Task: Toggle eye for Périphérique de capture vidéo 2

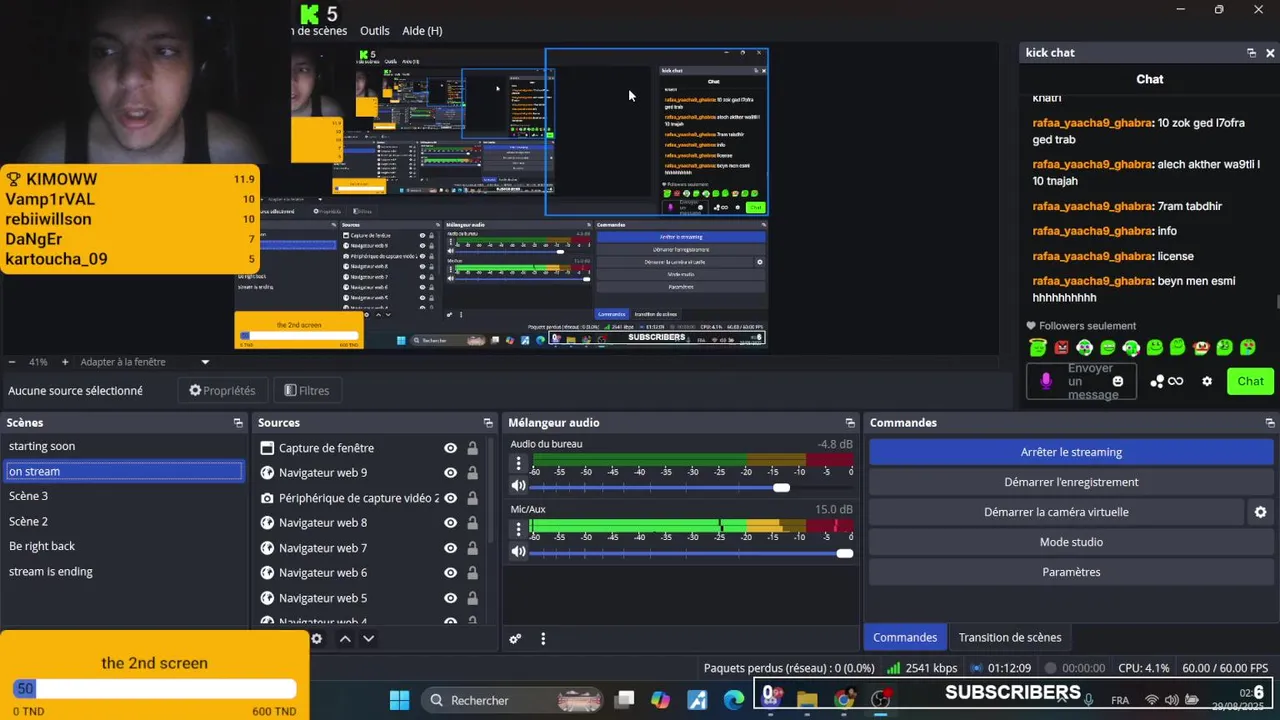Action: [450, 498]
